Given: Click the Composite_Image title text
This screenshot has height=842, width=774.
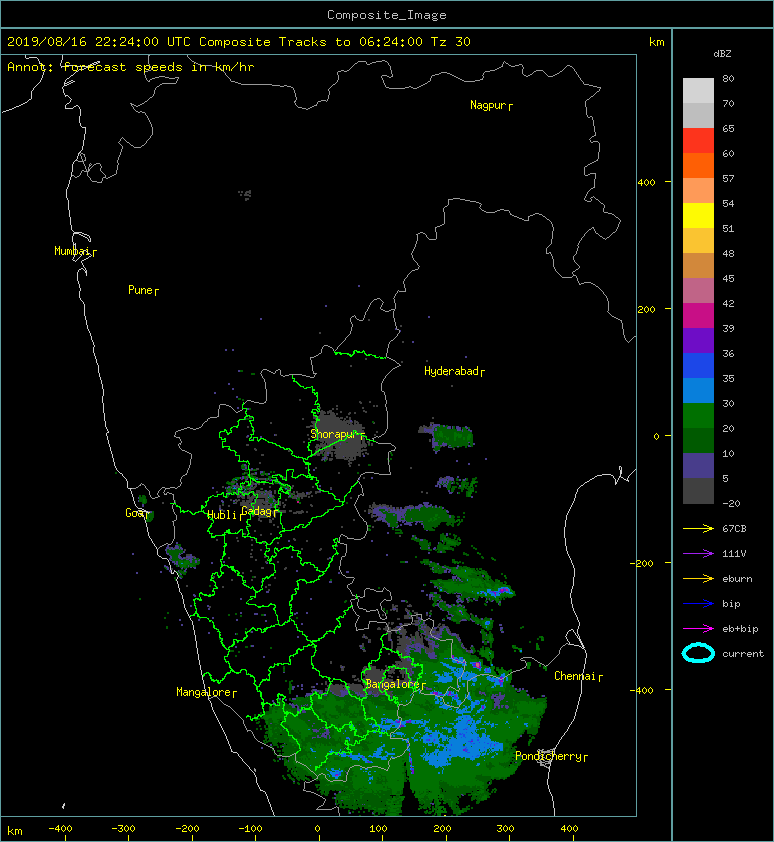Looking at the screenshot, I should pos(387,15).
